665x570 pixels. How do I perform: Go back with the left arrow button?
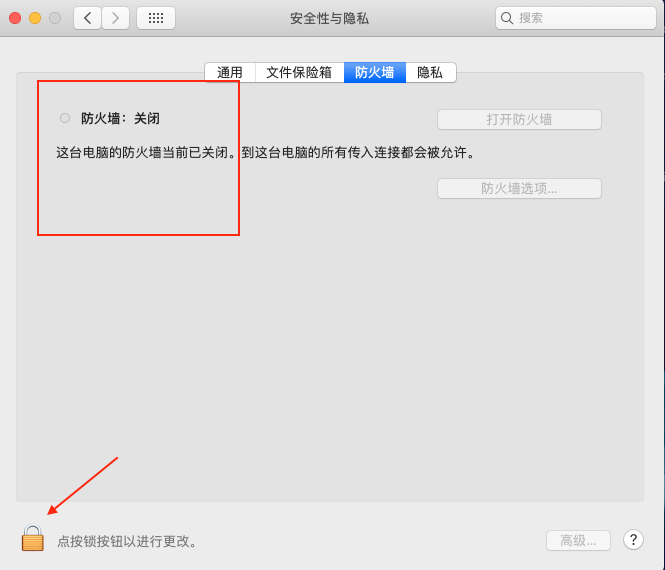point(87,18)
